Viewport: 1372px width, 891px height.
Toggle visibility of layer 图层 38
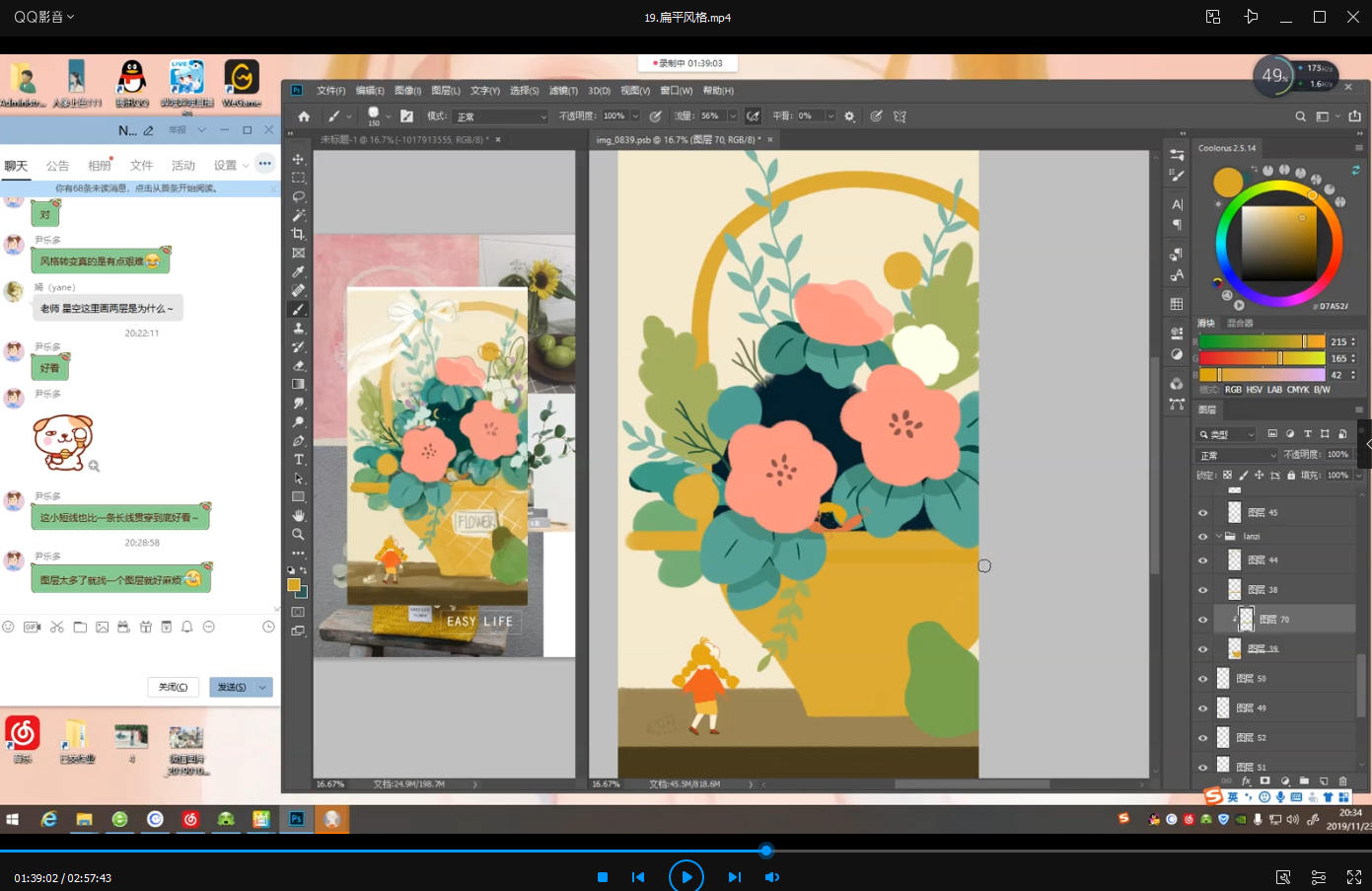tap(1202, 590)
